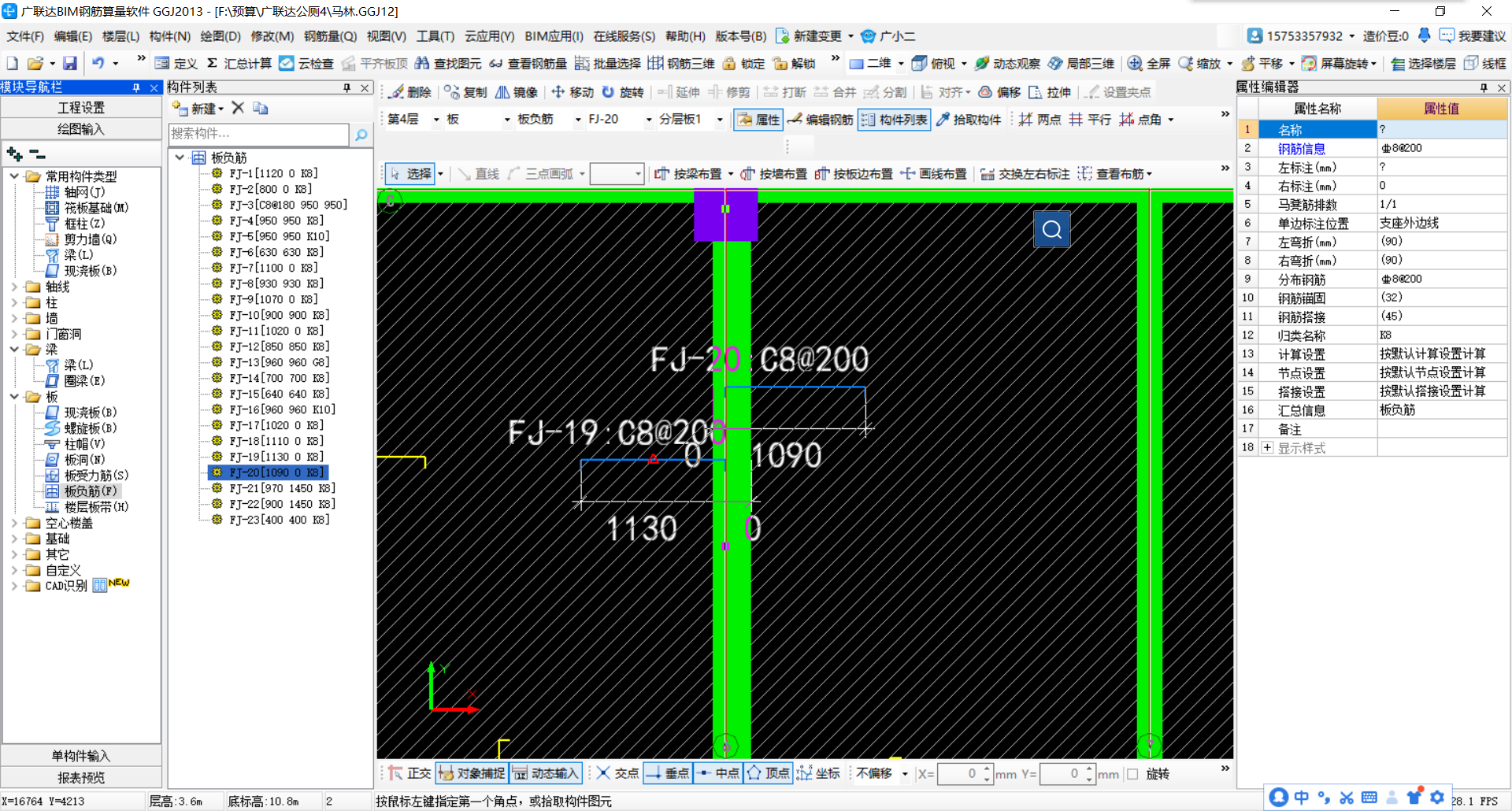Click the 新建变更 button
Image resolution: width=1512 pixels, height=811 pixels.
810,36
